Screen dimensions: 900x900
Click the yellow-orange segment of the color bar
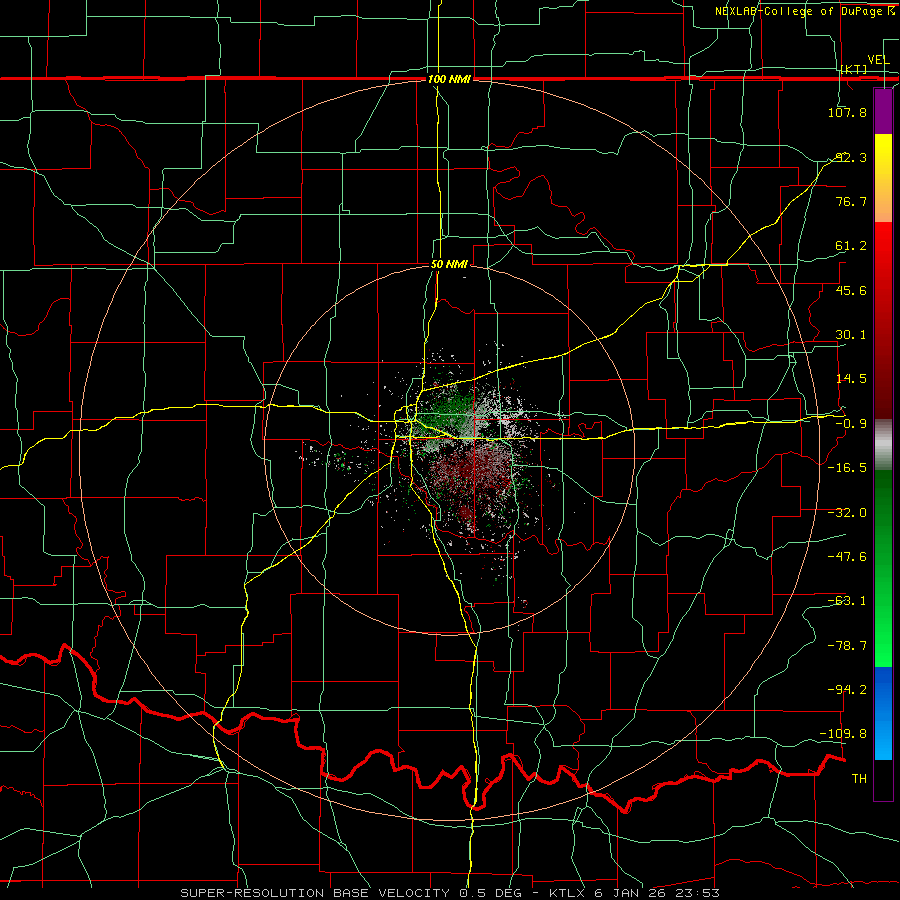883,178
